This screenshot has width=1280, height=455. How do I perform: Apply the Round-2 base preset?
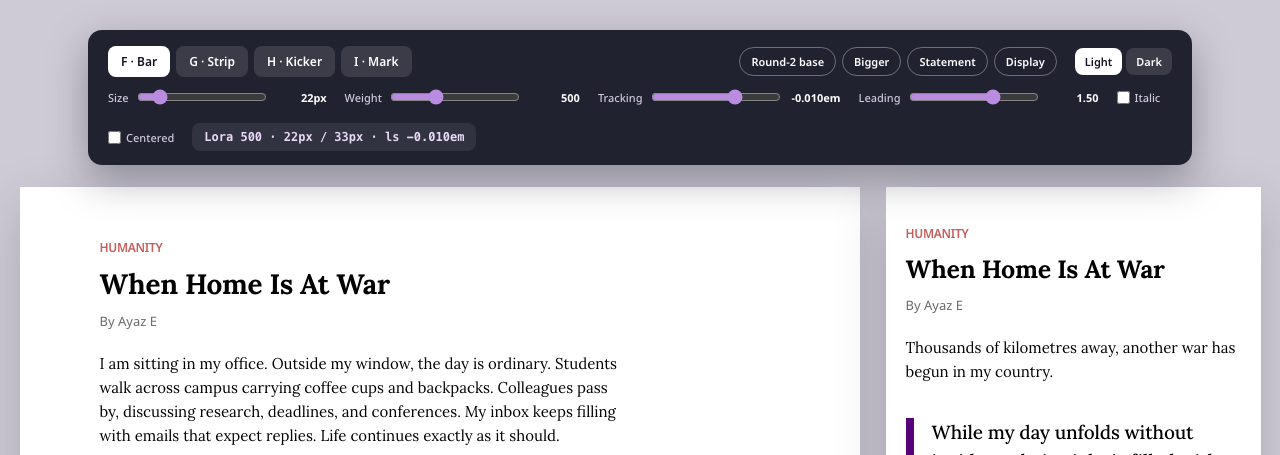[x=788, y=62]
